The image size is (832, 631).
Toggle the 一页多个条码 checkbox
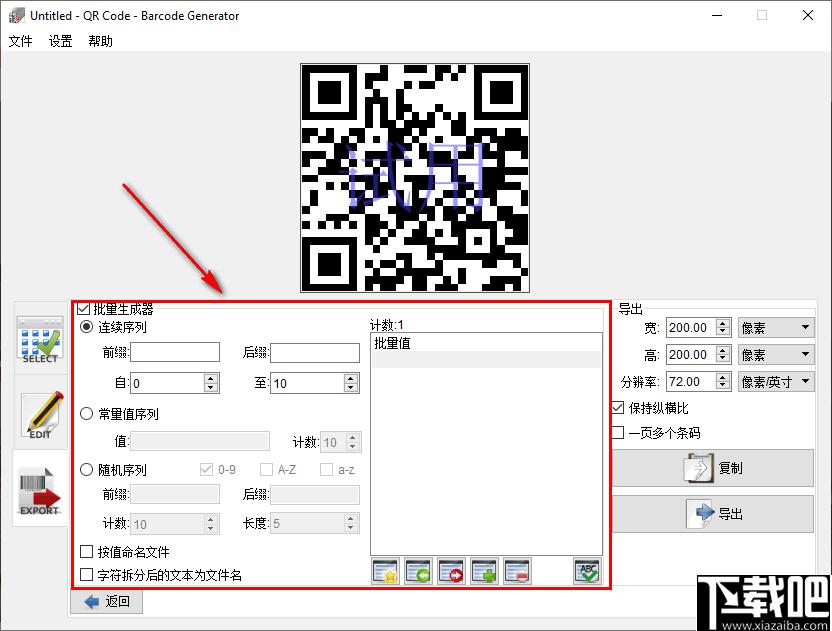click(x=618, y=433)
